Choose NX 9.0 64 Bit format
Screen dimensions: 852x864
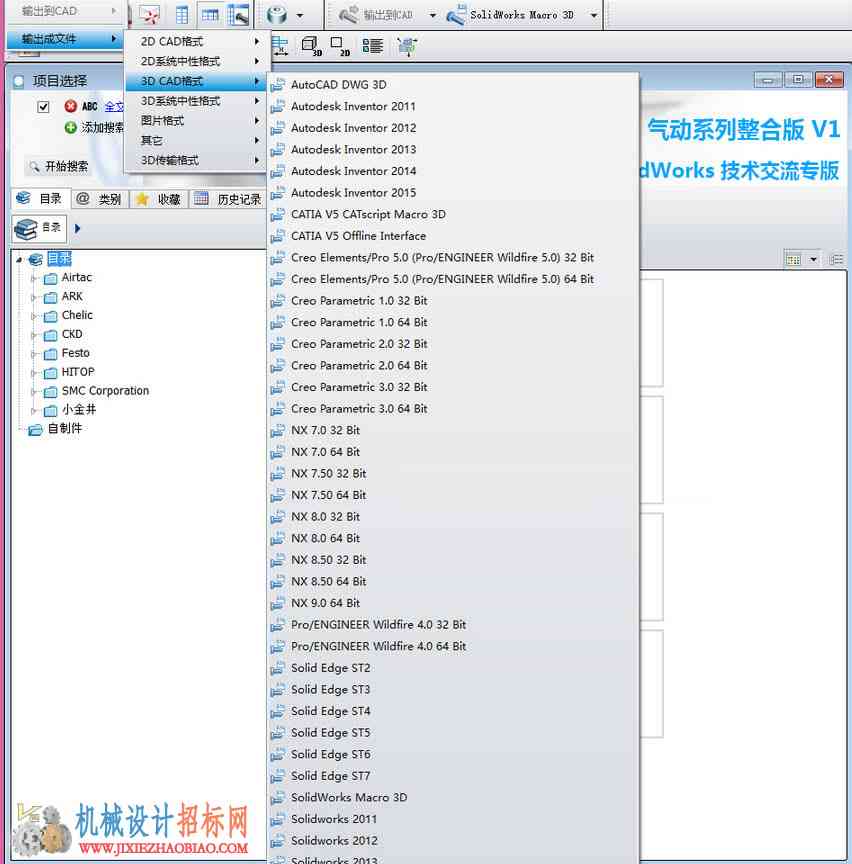[x=452, y=603]
